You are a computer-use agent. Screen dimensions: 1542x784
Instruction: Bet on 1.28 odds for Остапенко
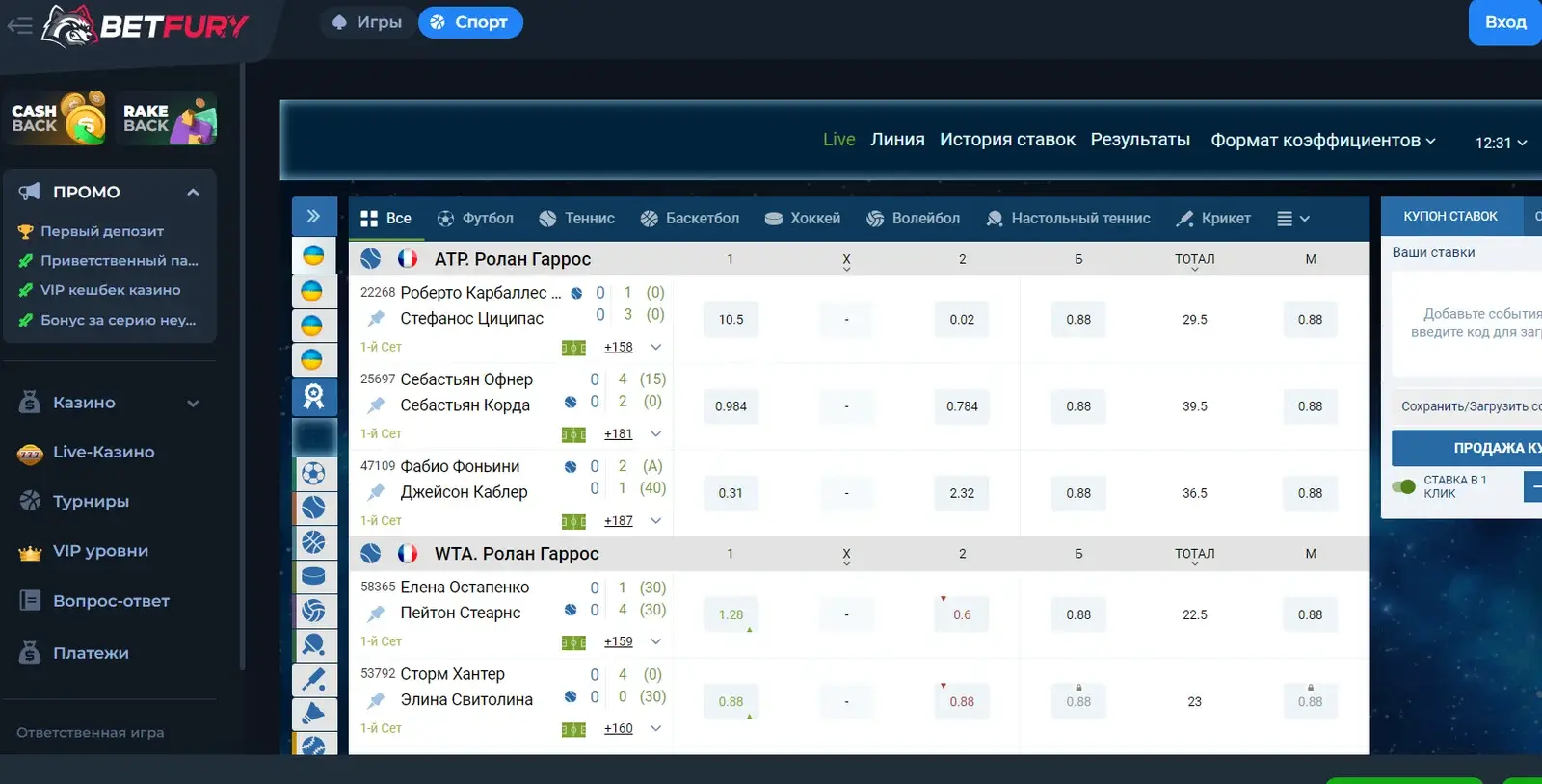731,614
